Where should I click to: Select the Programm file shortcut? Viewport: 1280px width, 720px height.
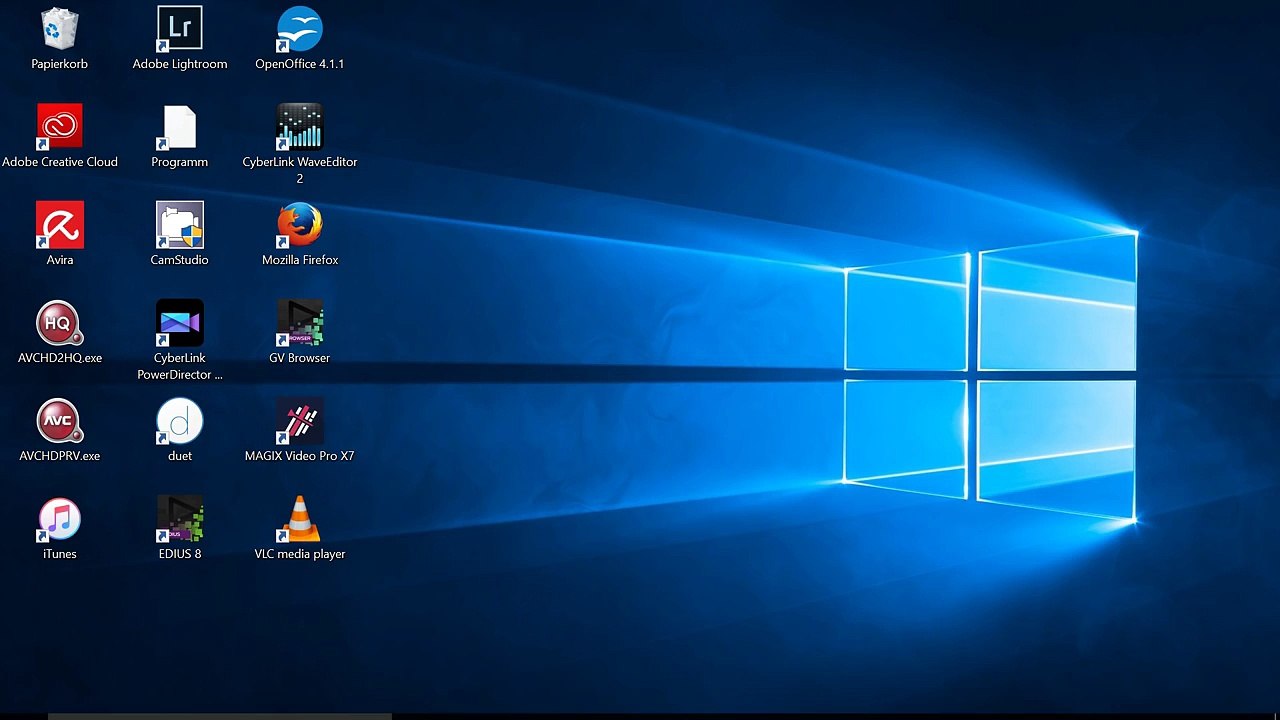click(x=180, y=127)
